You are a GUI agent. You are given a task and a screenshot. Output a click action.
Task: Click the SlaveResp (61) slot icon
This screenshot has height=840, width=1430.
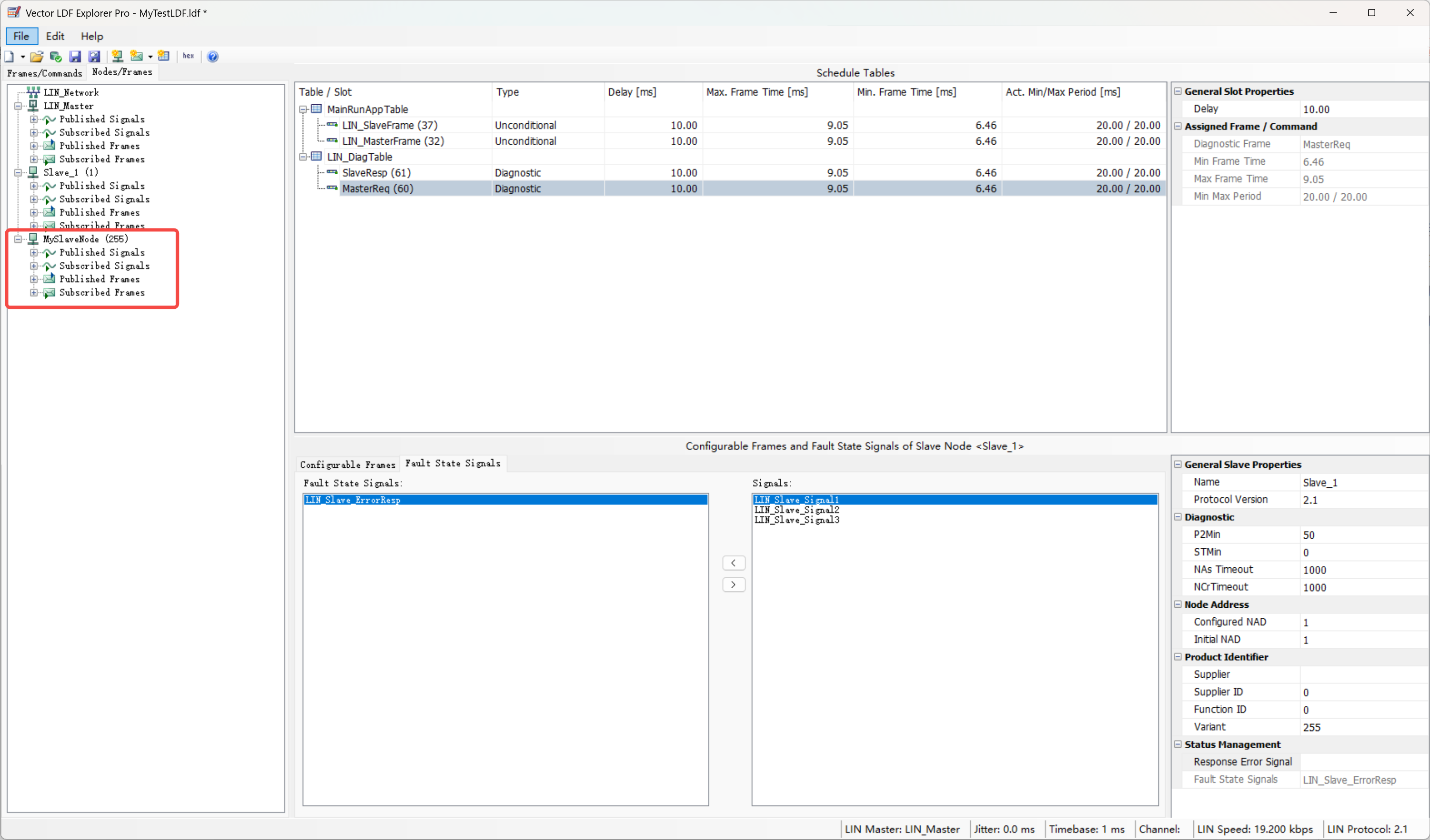[332, 172]
